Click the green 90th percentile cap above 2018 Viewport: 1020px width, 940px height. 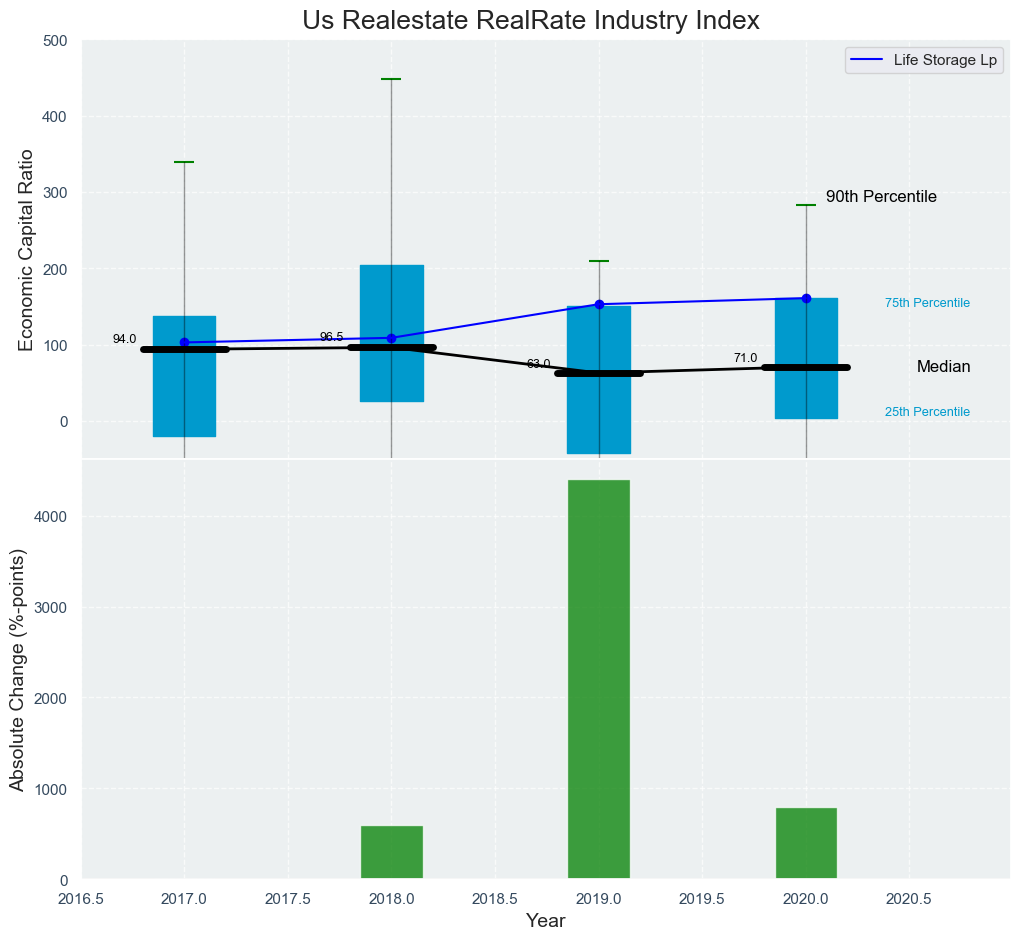click(391, 79)
